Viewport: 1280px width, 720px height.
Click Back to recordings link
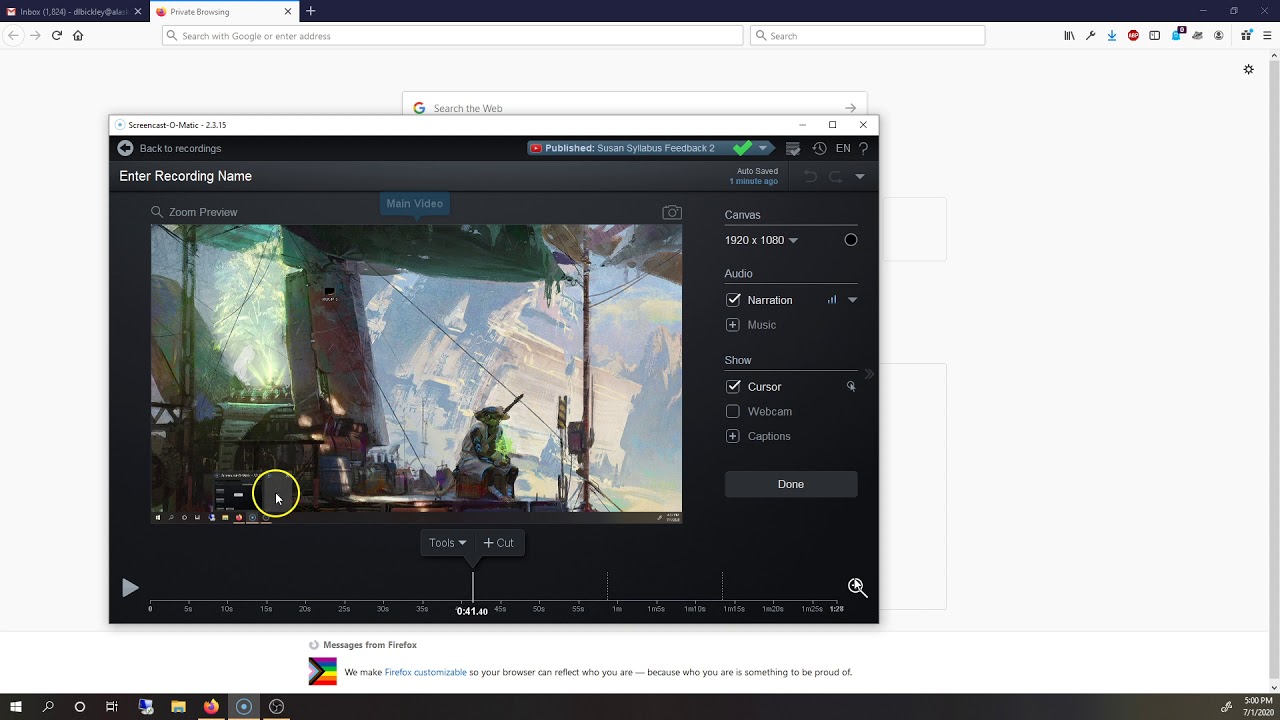pos(180,148)
